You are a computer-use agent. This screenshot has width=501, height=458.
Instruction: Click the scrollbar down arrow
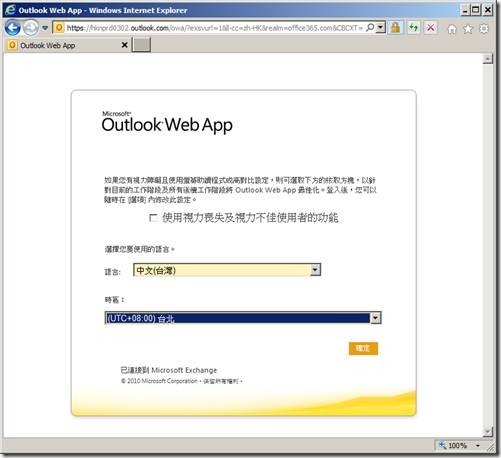click(487, 432)
